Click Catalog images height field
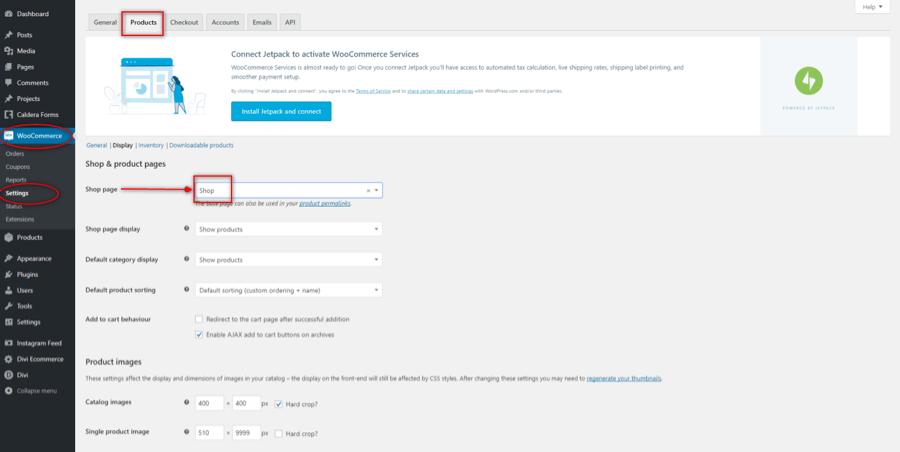The height and width of the screenshot is (452, 900). 247,404
